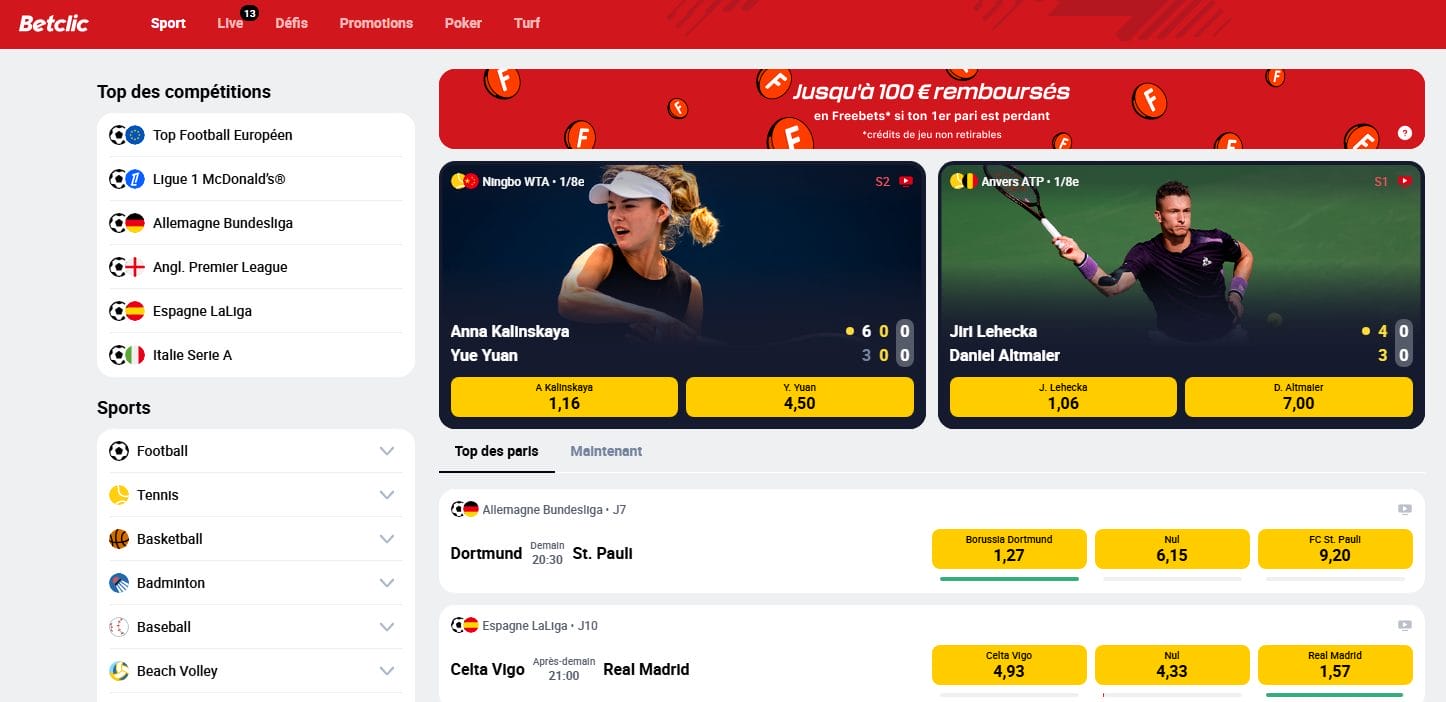Expand the Badminton chevron
The height and width of the screenshot is (702, 1446).
tap(387, 583)
